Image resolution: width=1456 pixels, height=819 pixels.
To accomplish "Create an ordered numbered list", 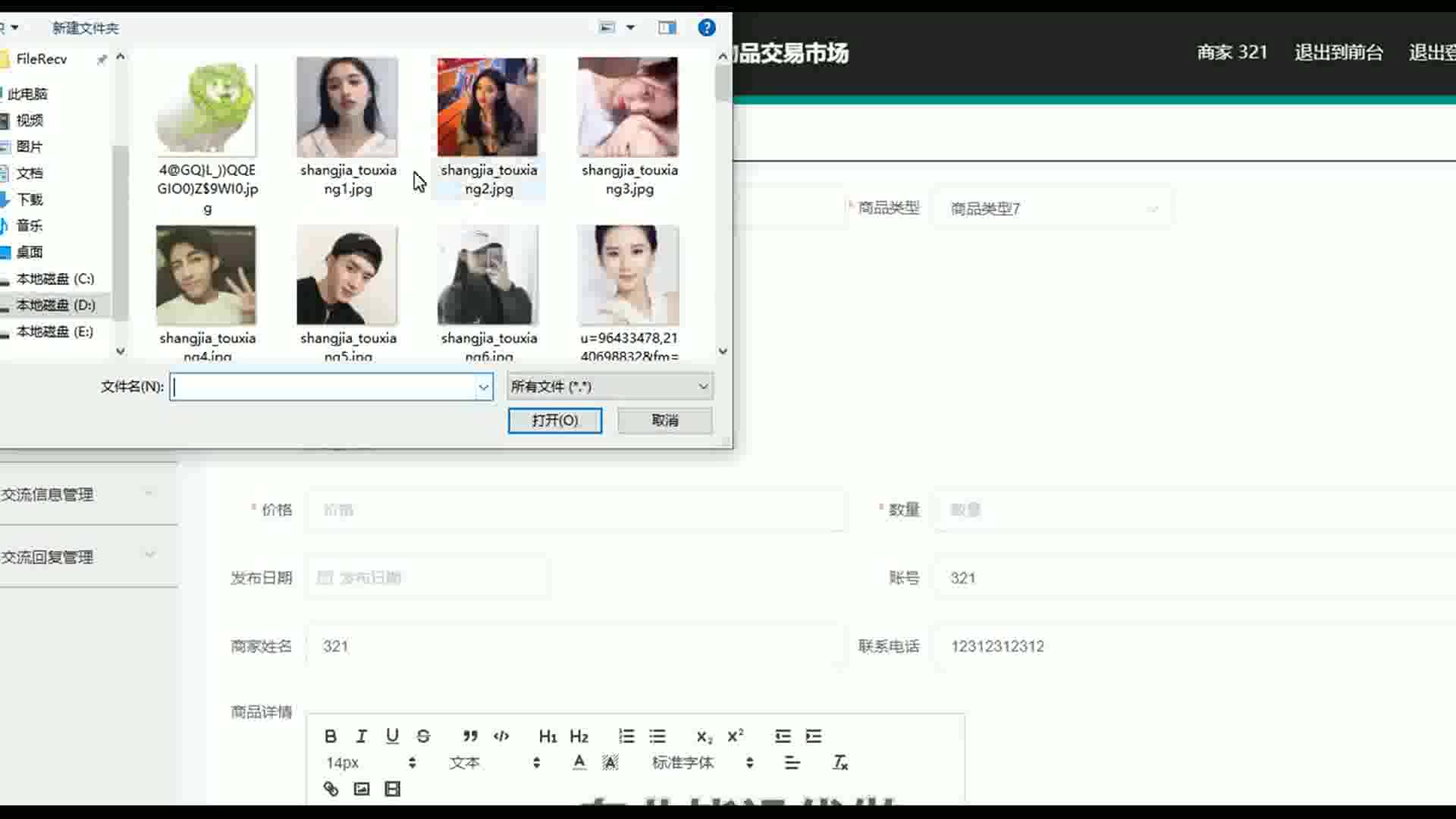I will 626,736.
